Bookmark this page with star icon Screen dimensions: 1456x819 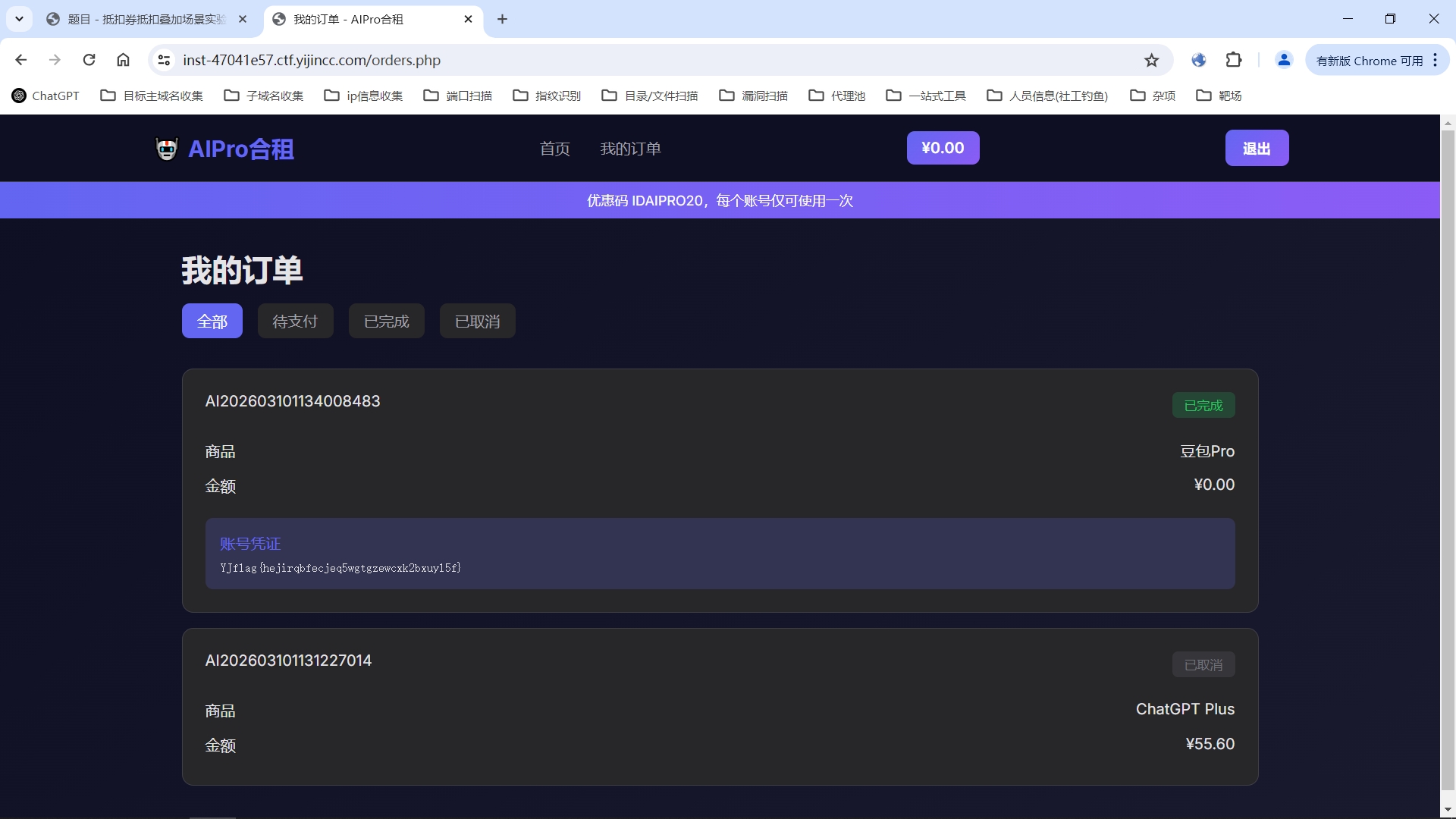click(x=1151, y=60)
